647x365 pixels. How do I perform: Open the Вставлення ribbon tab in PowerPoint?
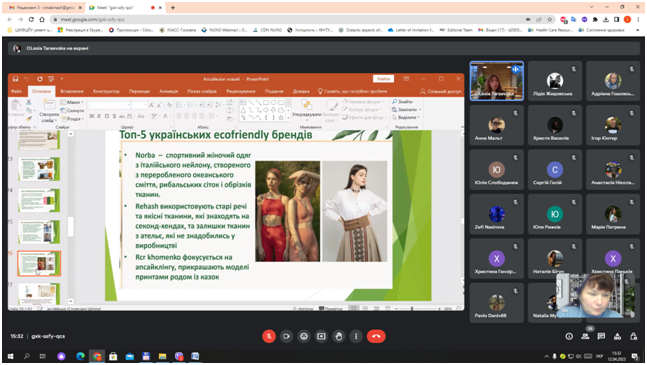(x=72, y=91)
